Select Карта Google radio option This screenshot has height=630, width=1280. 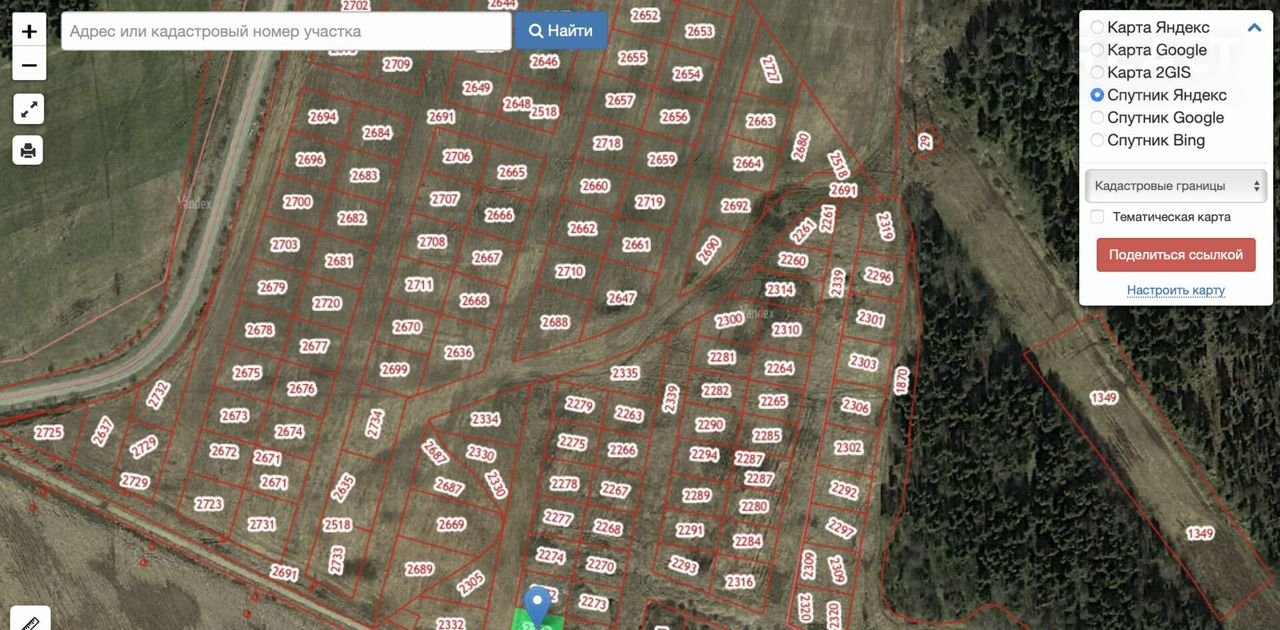coord(1098,50)
